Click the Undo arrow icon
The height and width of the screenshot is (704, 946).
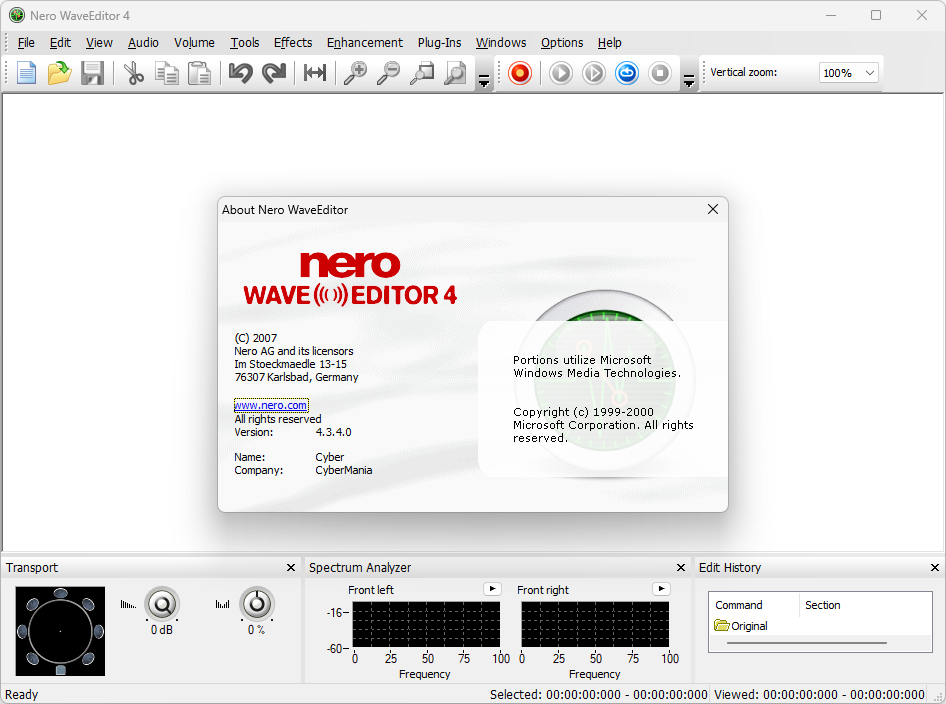tap(241, 73)
